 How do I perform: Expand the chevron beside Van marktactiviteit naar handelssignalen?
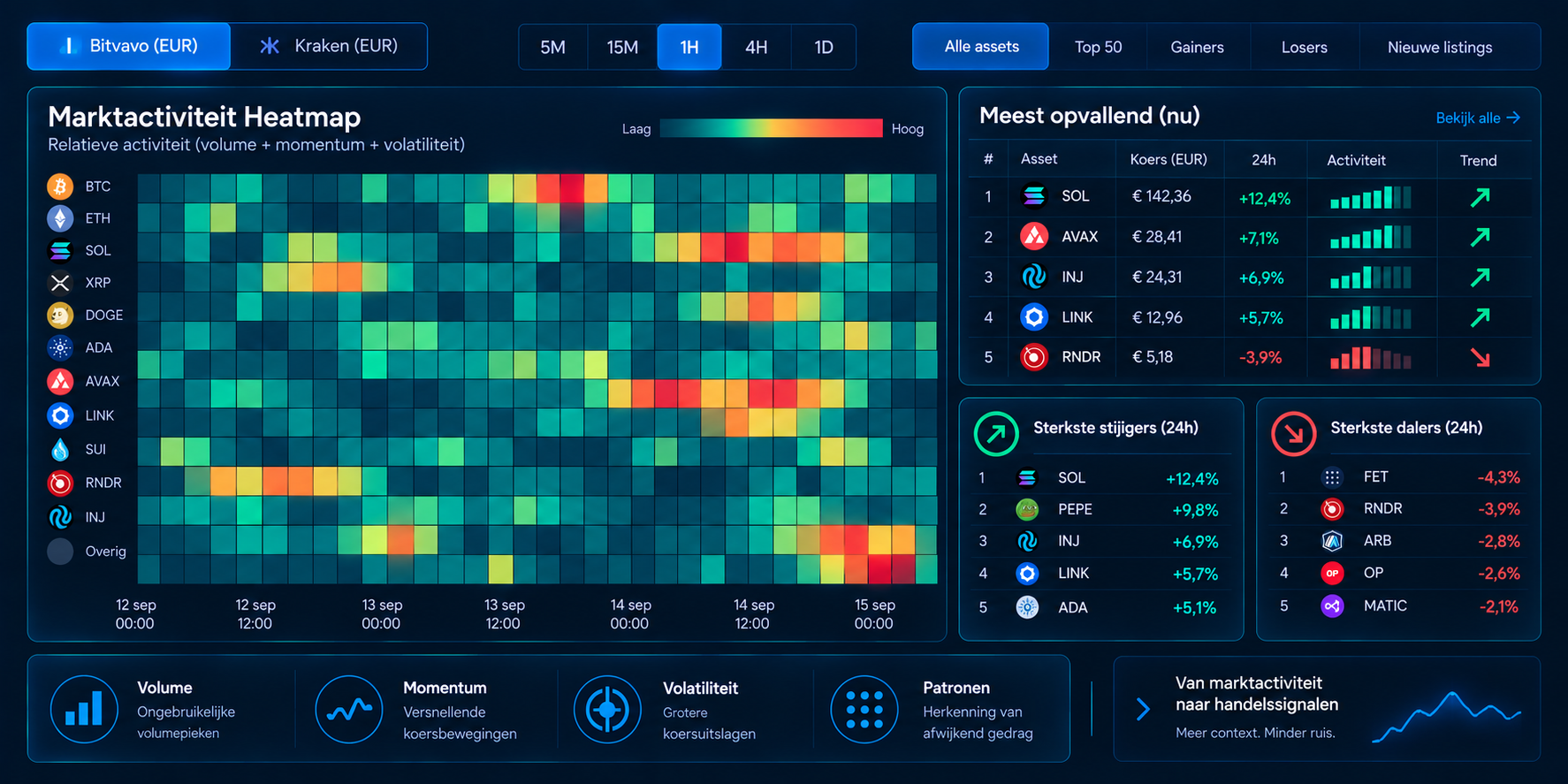[1143, 709]
